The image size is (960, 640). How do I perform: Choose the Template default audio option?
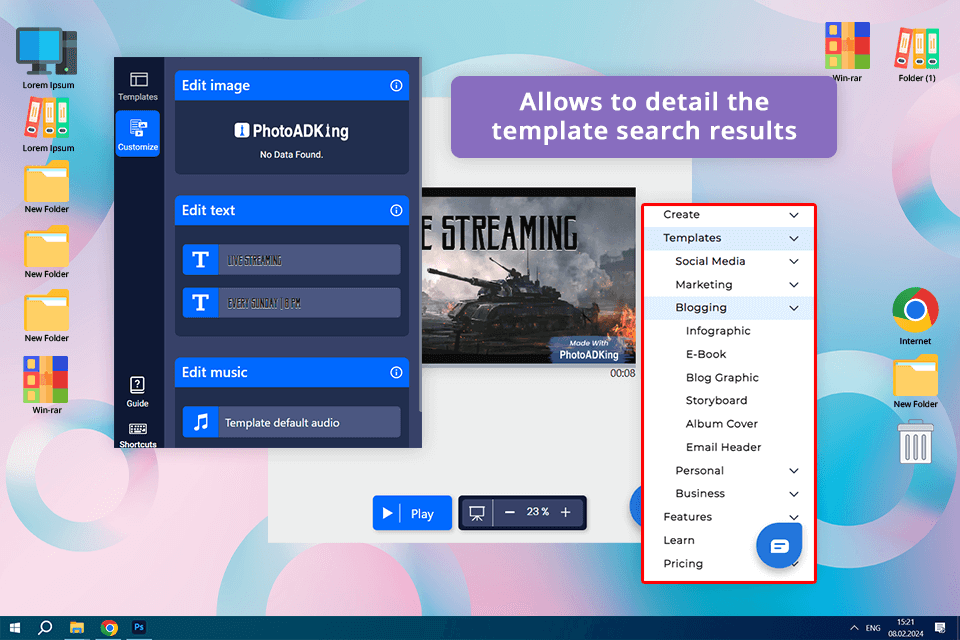click(291, 422)
